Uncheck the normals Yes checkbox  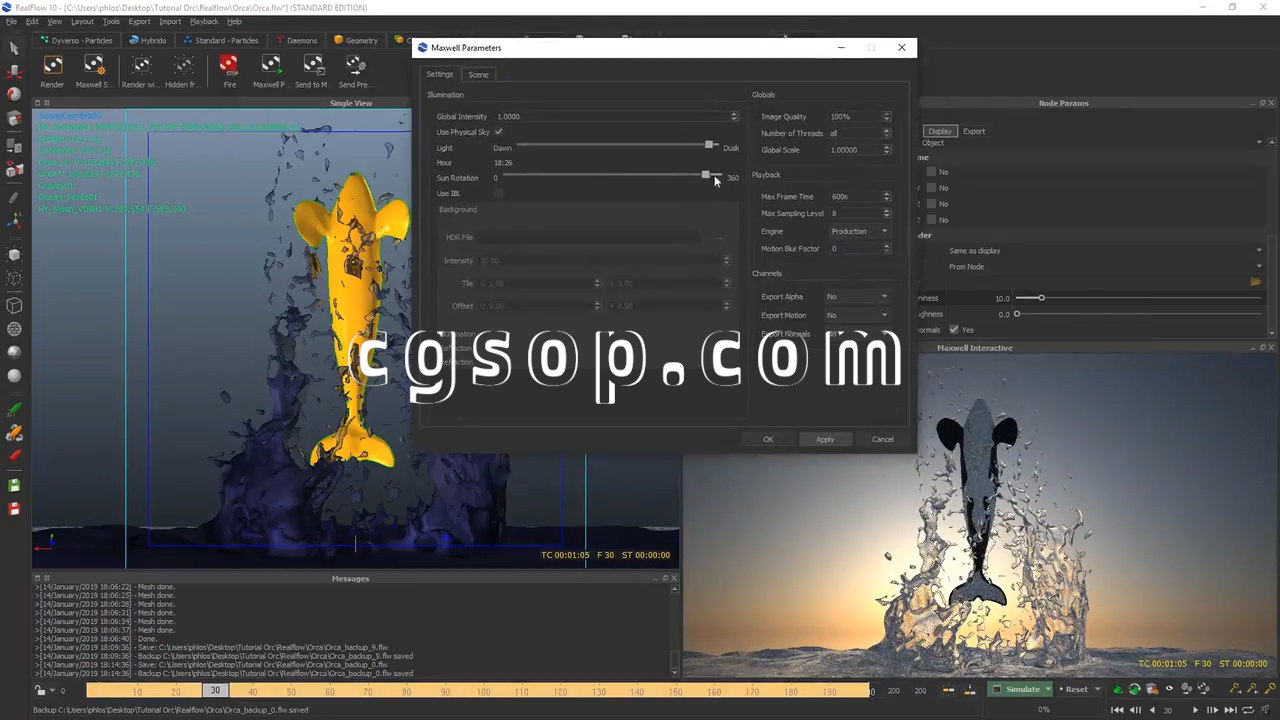pos(954,330)
